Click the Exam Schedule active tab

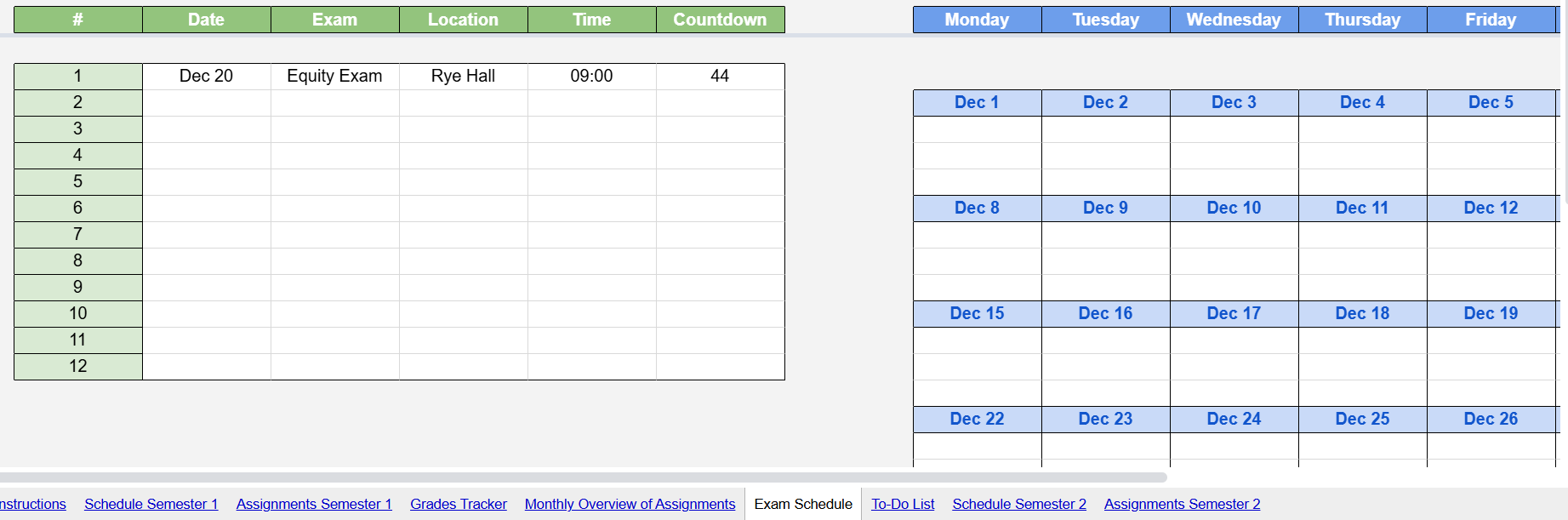[x=802, y=504]
